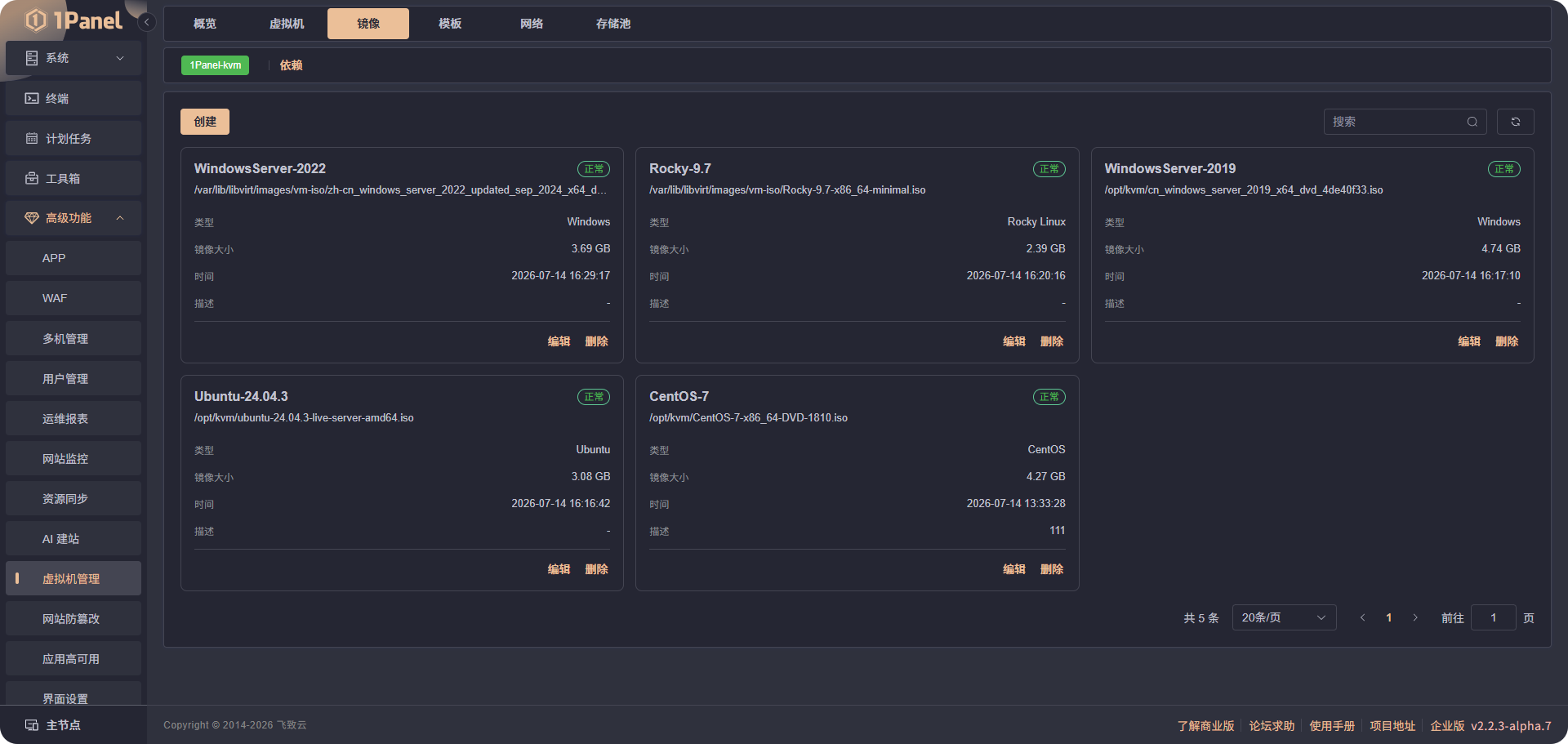Click the 终端 terminal icon
Image resolution: width=1568 pixels, height=744 pixels.
[32, 98]
